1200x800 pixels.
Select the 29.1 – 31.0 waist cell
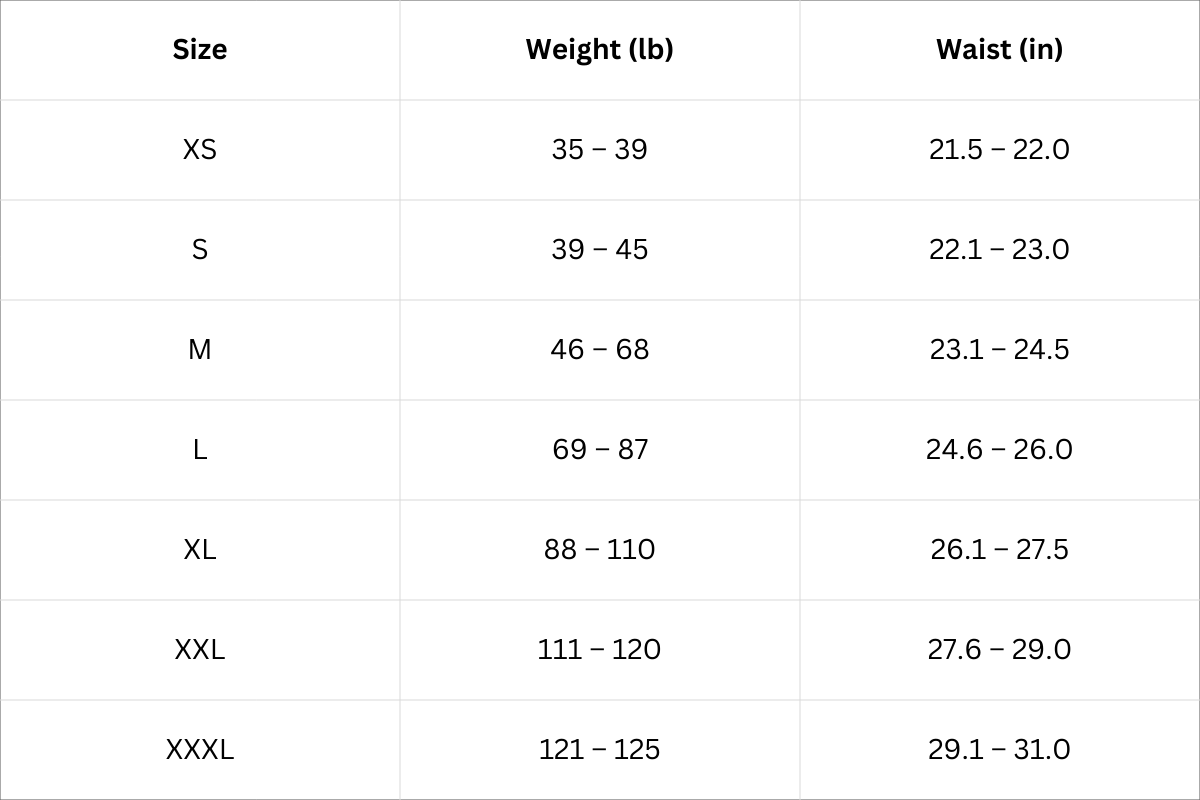(999, 749)
